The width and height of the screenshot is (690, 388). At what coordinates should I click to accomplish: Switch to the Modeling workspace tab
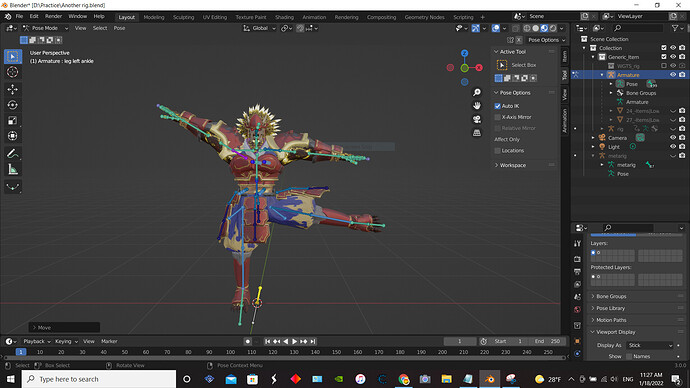154,17
